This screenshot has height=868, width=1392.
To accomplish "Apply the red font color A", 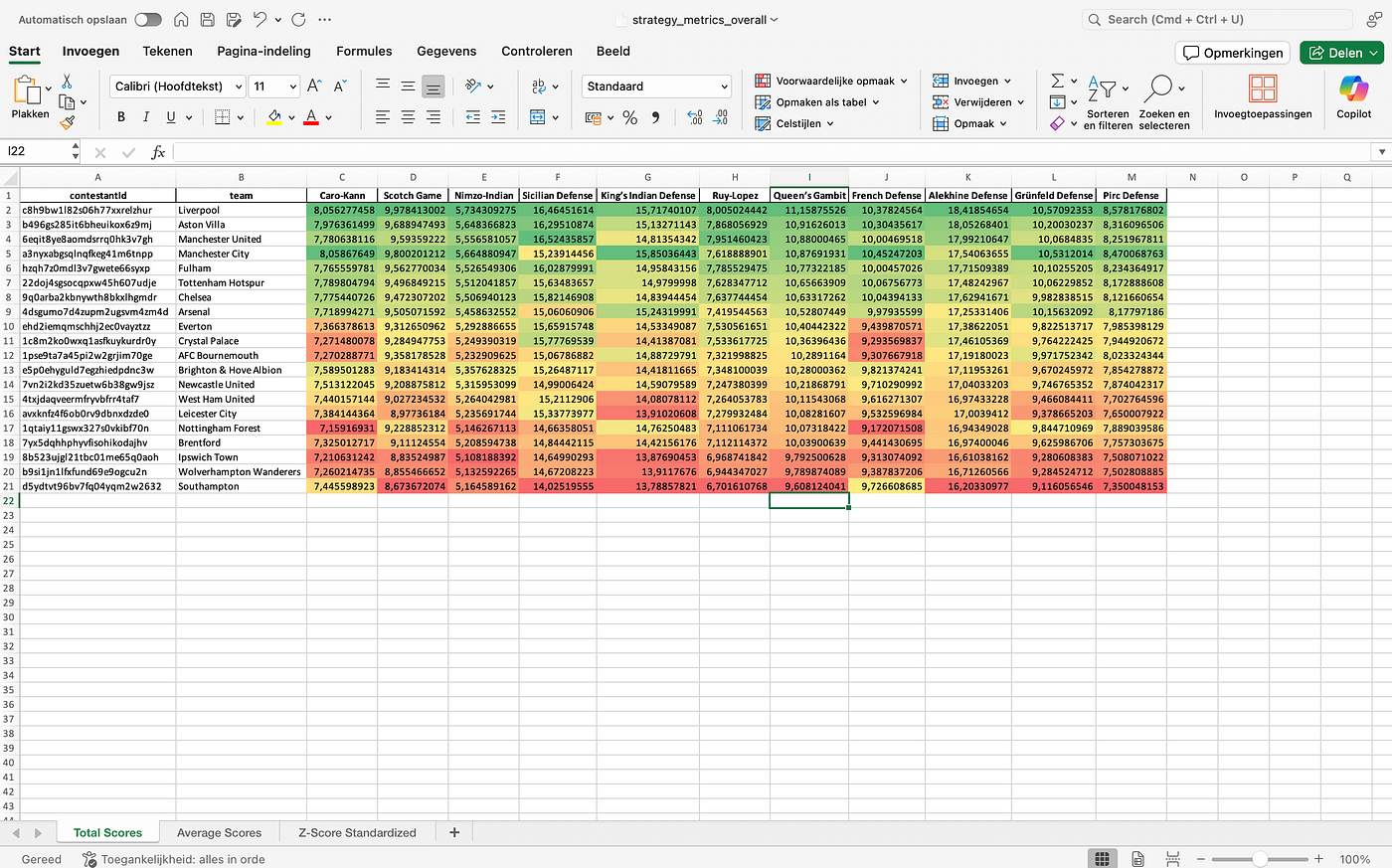I will point(311,117).
